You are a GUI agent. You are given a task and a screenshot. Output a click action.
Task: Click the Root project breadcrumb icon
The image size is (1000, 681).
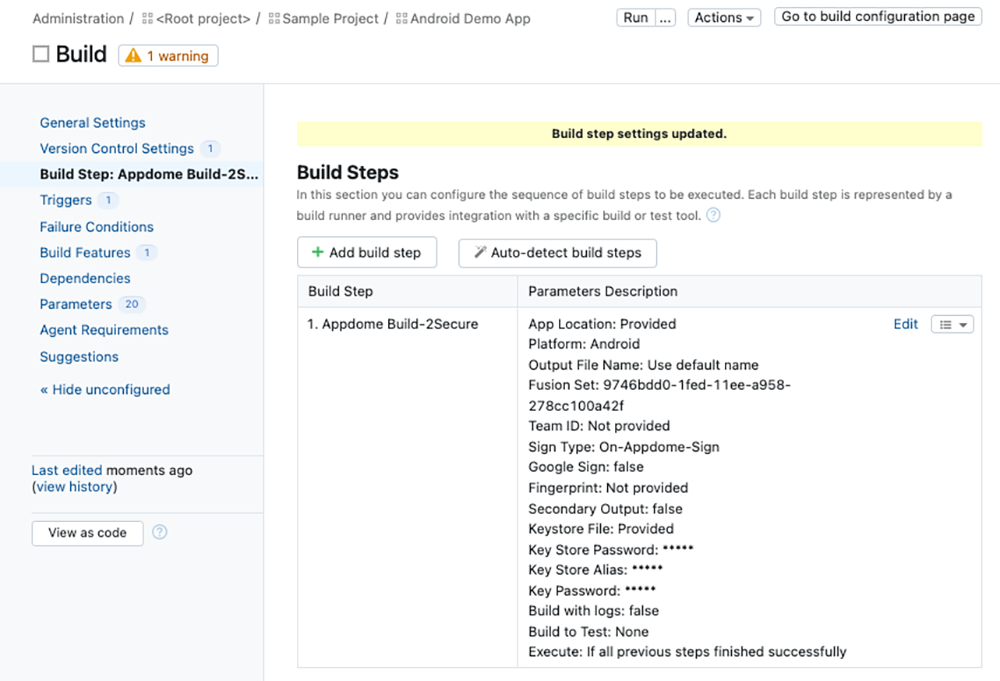pos(148,18)
